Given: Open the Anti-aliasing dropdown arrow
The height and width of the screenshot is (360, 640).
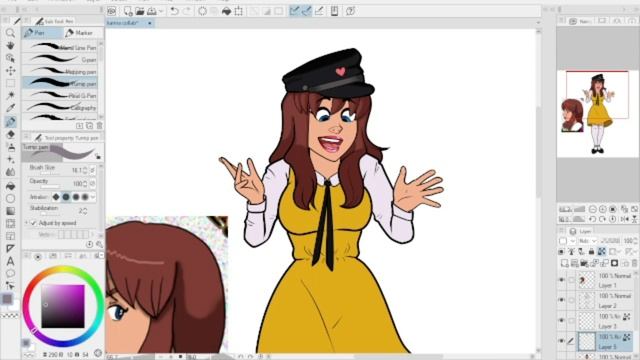Looking at the screenshot, I should tap(93, 197).
